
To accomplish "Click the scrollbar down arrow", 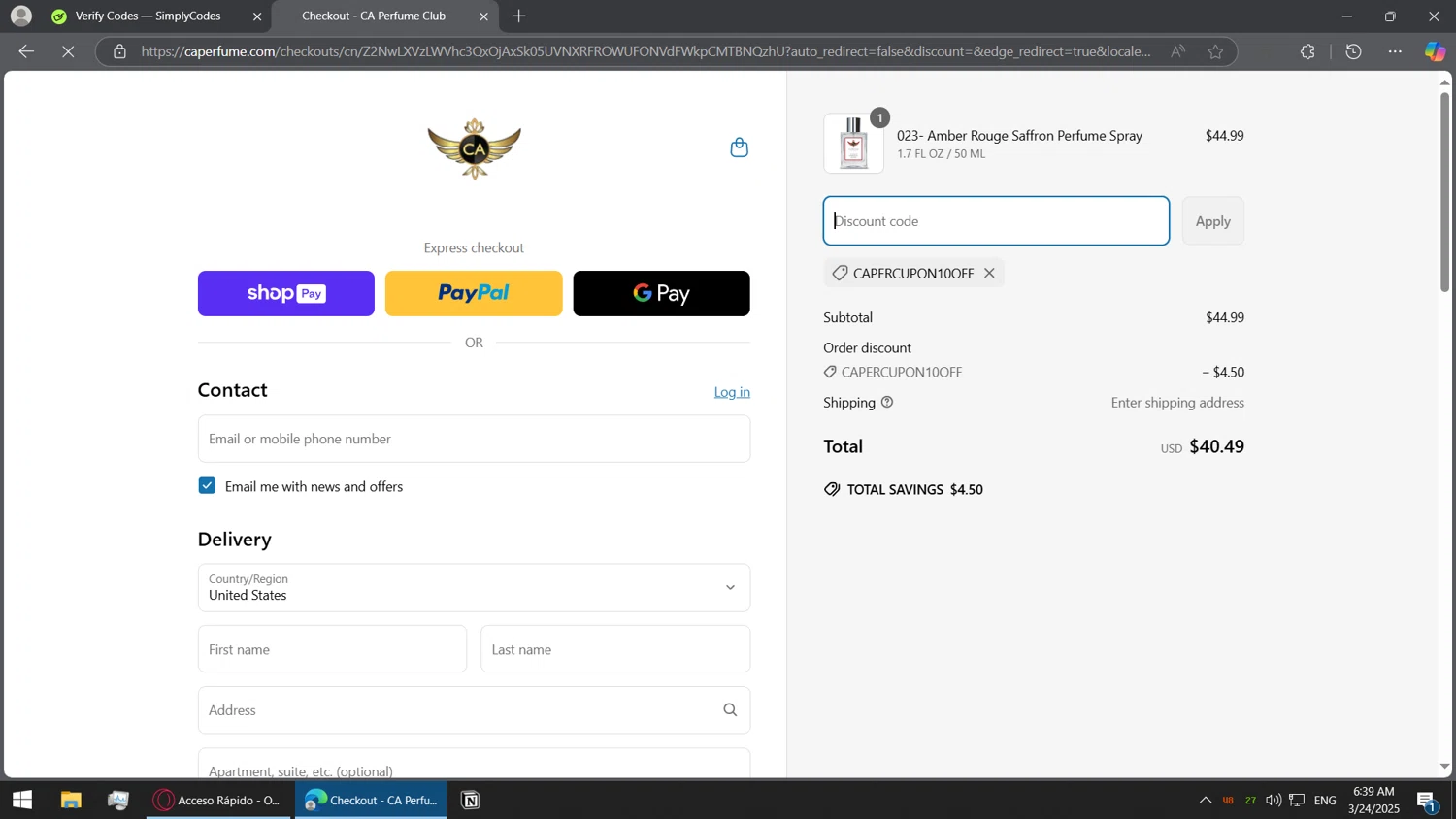I will click(1444, 767).
